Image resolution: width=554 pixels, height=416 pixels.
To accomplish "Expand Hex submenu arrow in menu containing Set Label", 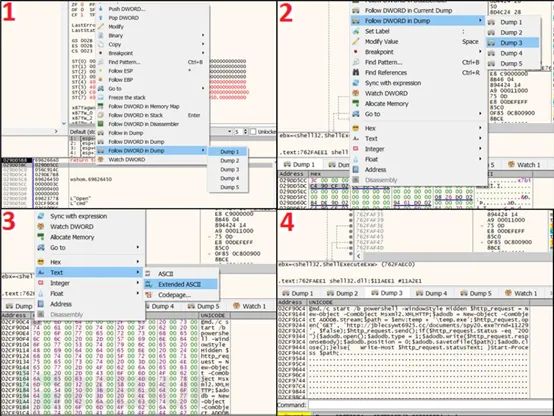I will coord(480,128).
